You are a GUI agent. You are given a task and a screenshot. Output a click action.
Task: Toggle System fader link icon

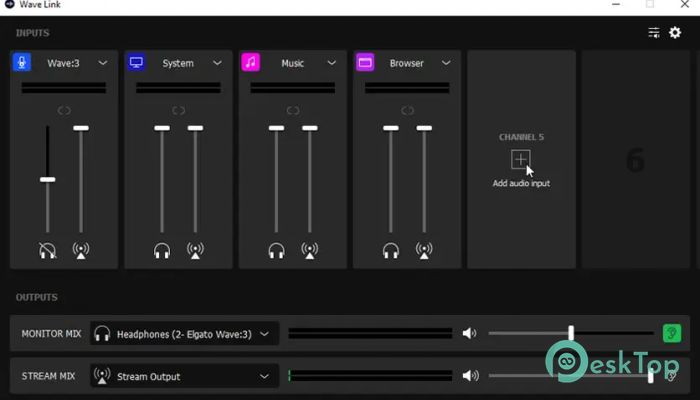pyautogui.click(x=179, y=110)
